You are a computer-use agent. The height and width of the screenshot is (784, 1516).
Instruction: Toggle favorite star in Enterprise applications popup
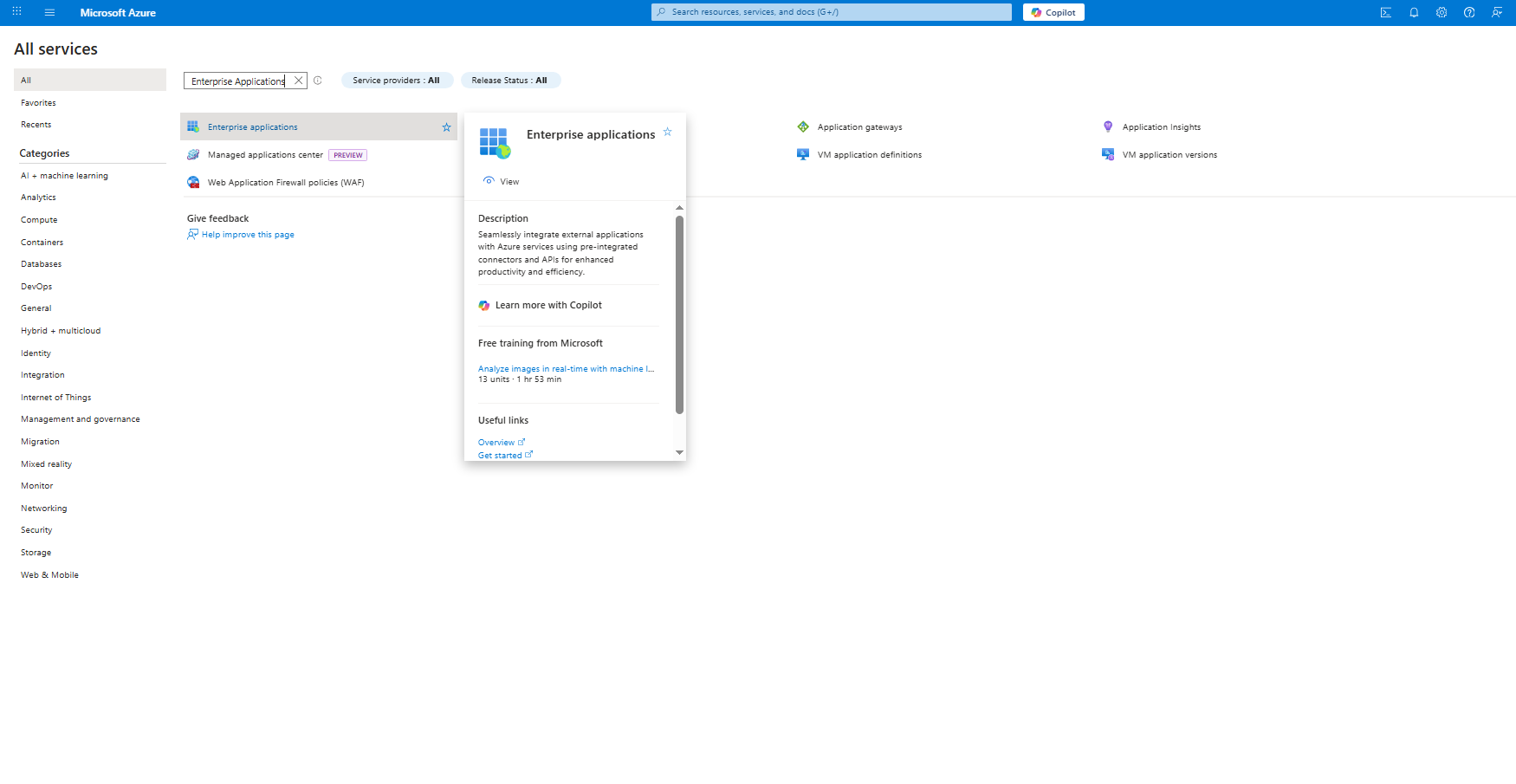click(x=667, y=132)
